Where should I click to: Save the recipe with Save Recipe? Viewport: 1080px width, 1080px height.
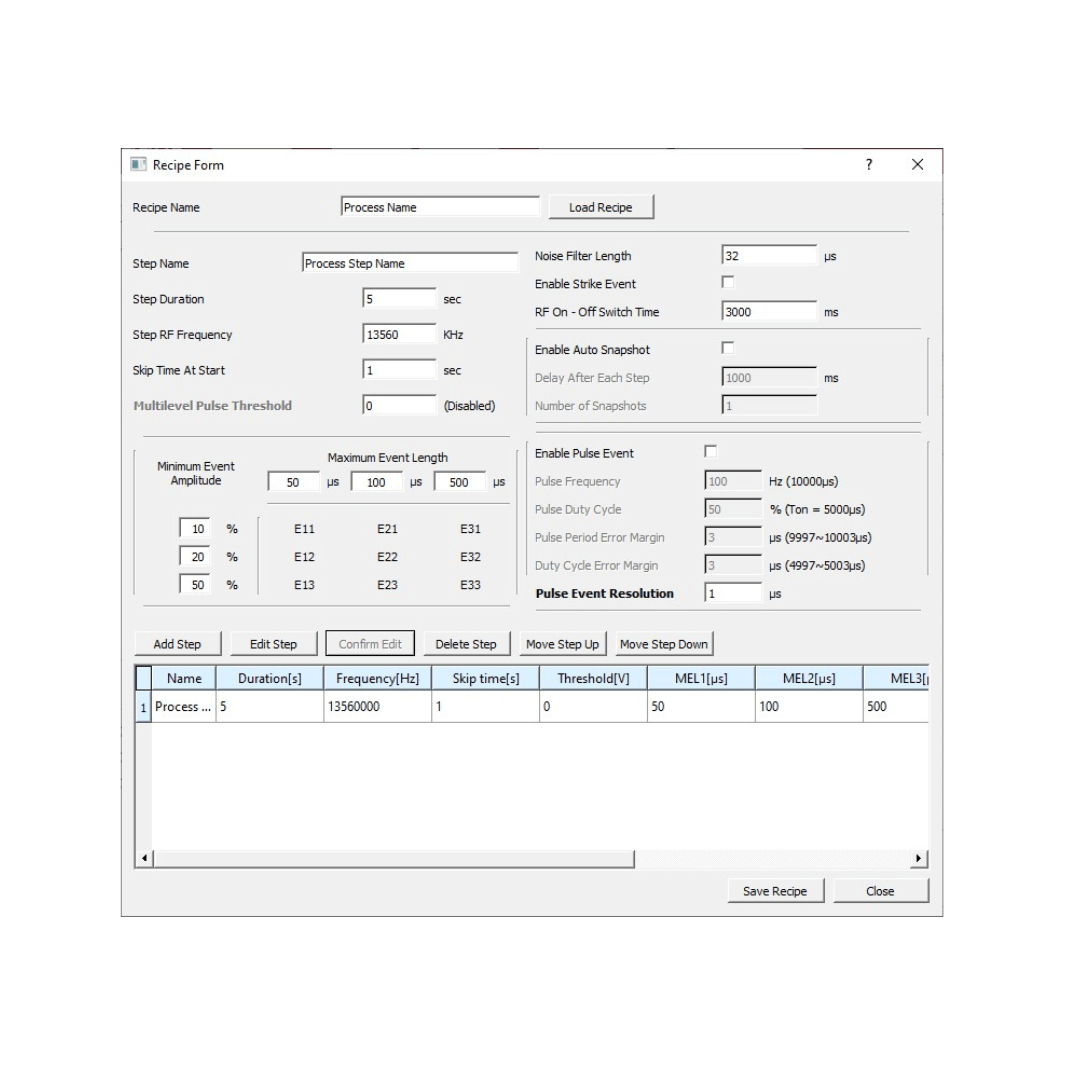point(774,891)
